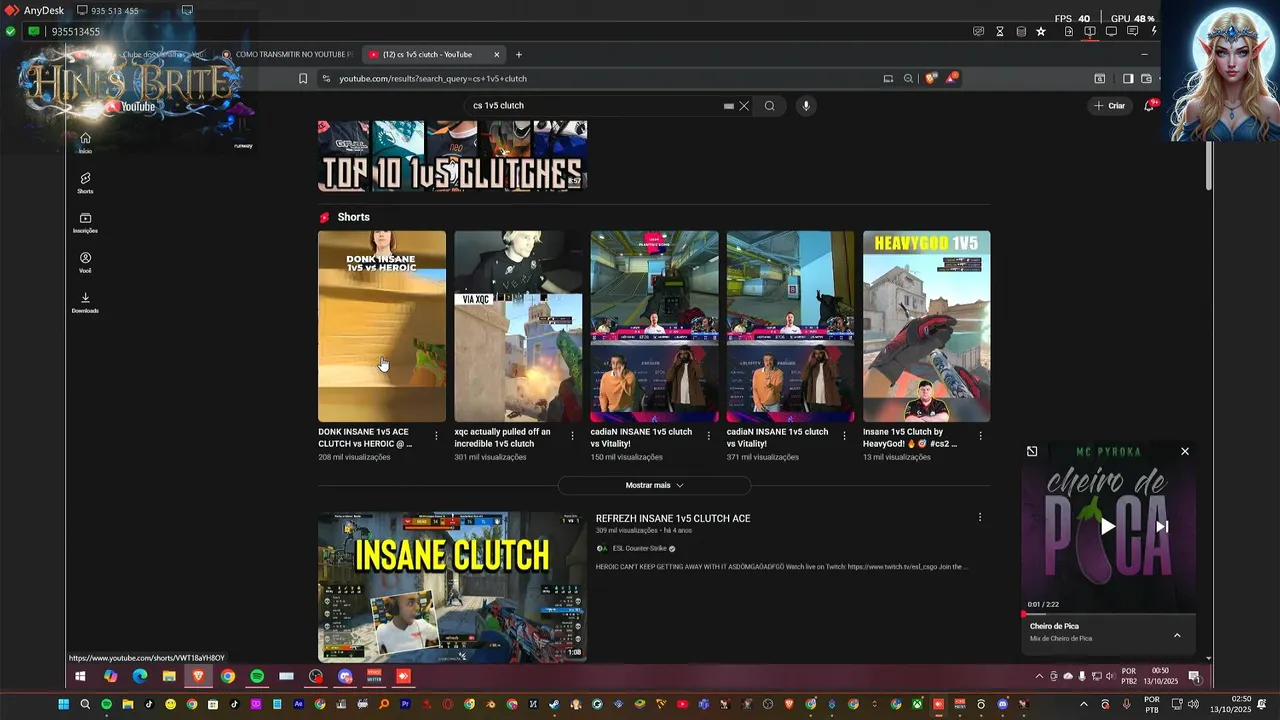Click the AnyDesk hourglass icon
The height and width of the screenshot is (720, 1280).
click(1000, 31)
